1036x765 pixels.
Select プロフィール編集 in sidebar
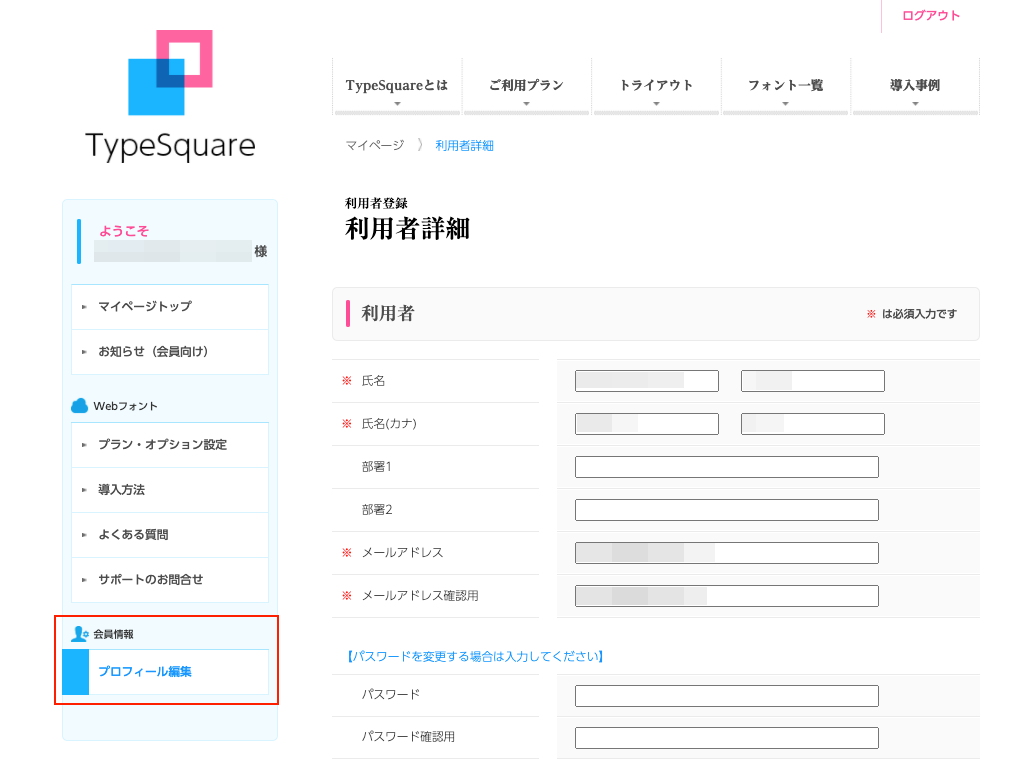[165, 672]
